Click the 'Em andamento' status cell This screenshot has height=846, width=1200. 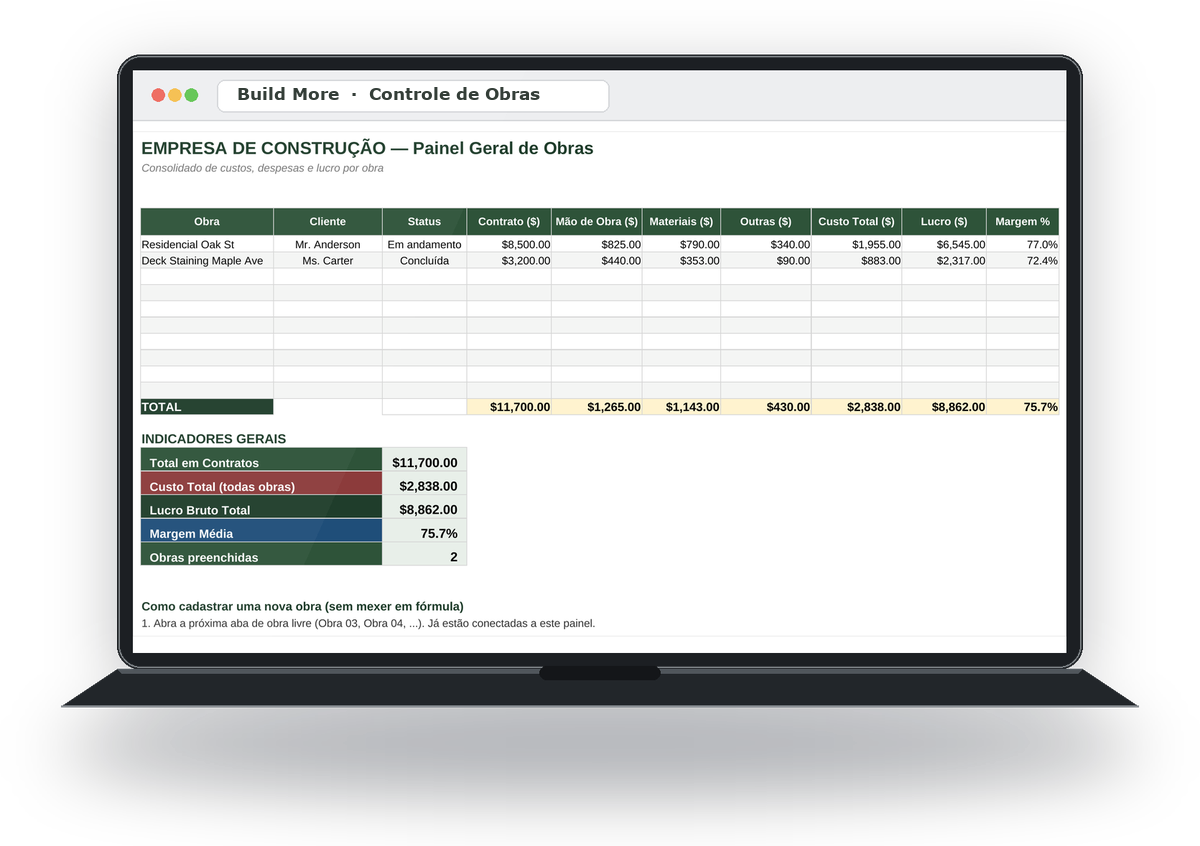[x=424, y=244]
